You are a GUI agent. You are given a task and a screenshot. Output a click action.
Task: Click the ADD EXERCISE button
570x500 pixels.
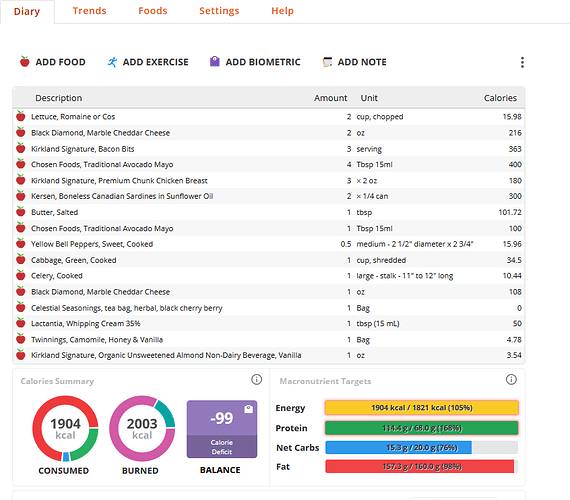click(x=148, y=62)
